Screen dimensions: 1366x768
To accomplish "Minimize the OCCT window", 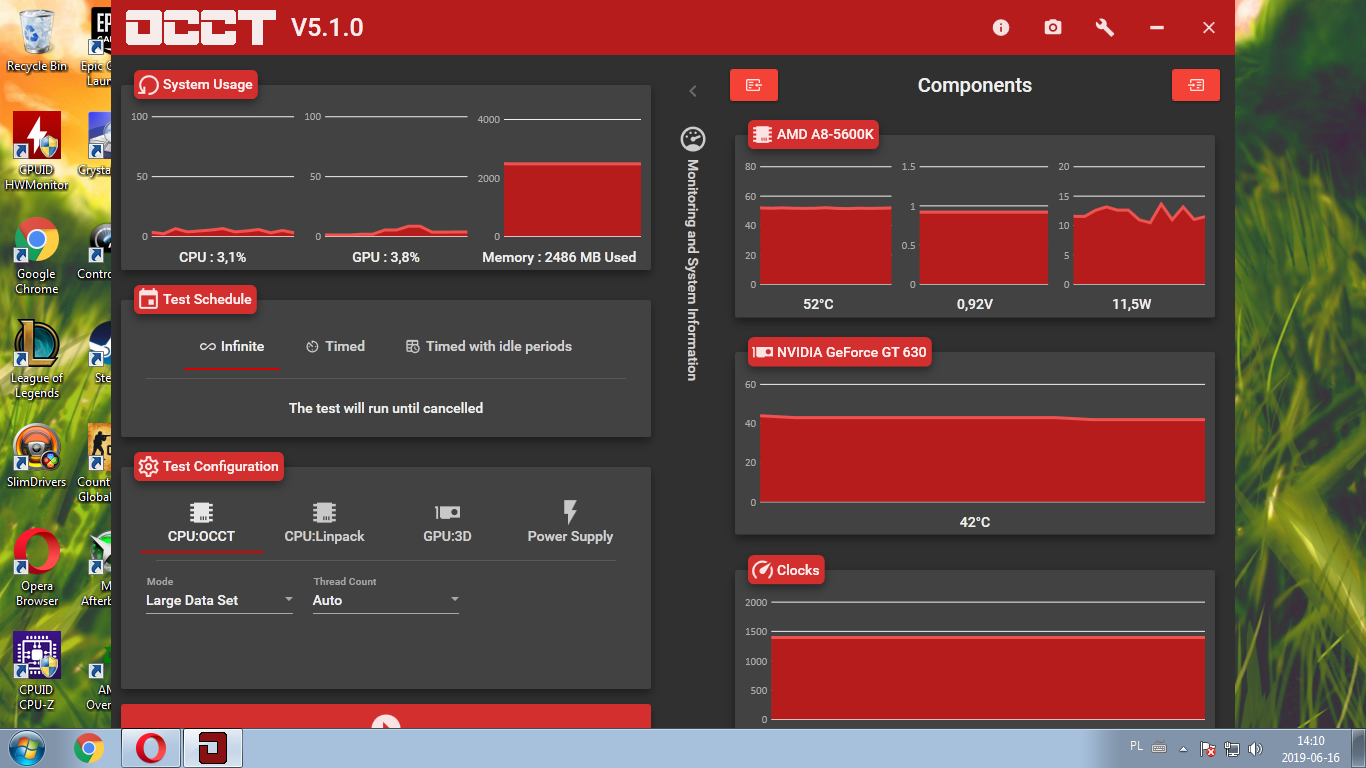I will tap(1157, 28).
